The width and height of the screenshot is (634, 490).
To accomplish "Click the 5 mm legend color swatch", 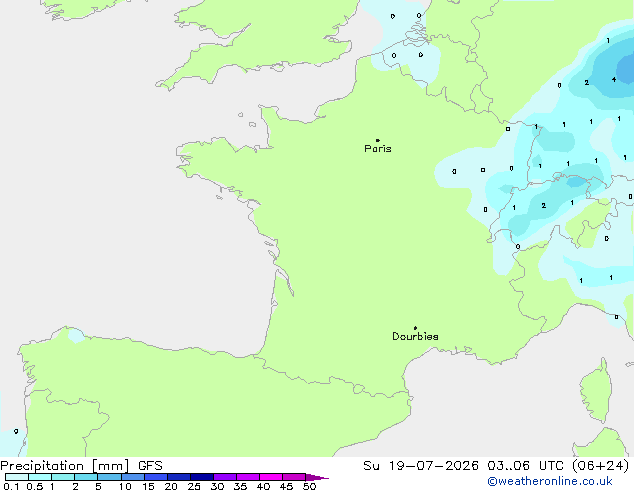I will (109, 477).
